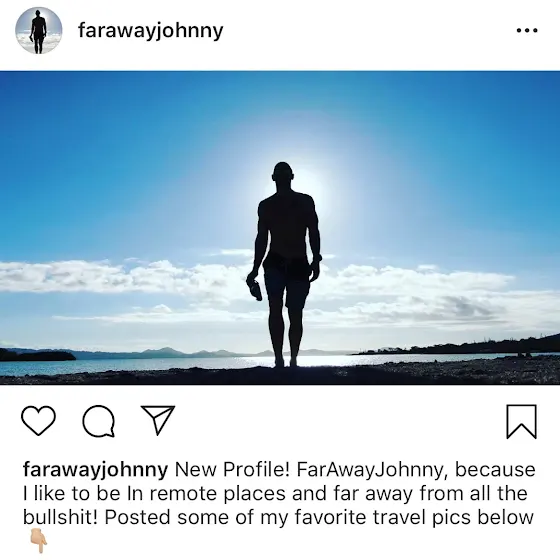
Task: Tap the silhouetted man in the photo
Action: click(x=286, y=264)
